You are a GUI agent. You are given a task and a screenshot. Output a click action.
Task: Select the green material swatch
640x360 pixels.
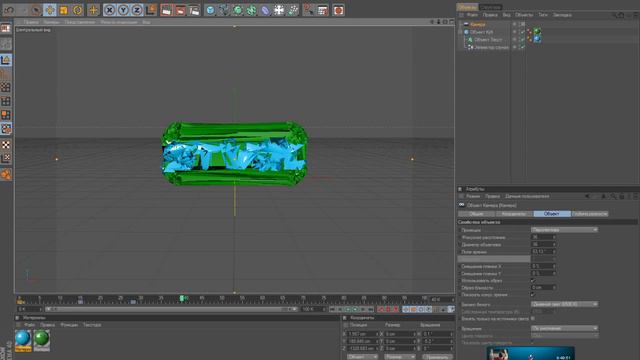pyautogui.click(x=41, y=340)
